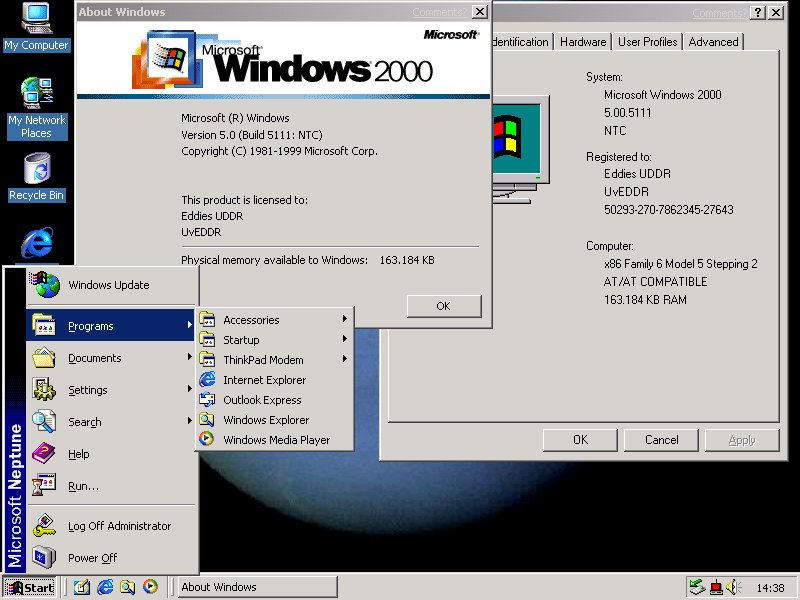The height and width of the screenshot is (600, 800).
Task: Switch to the Hardware tab
Action: pos(583,42)
